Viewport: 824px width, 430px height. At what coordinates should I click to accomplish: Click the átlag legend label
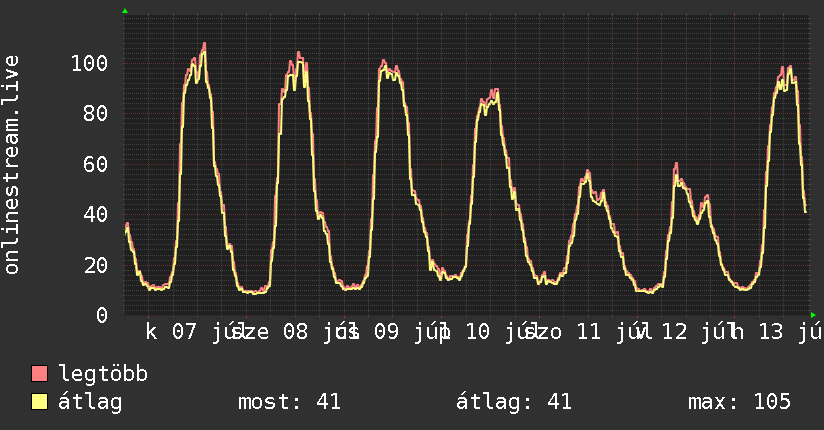point(90,402)
